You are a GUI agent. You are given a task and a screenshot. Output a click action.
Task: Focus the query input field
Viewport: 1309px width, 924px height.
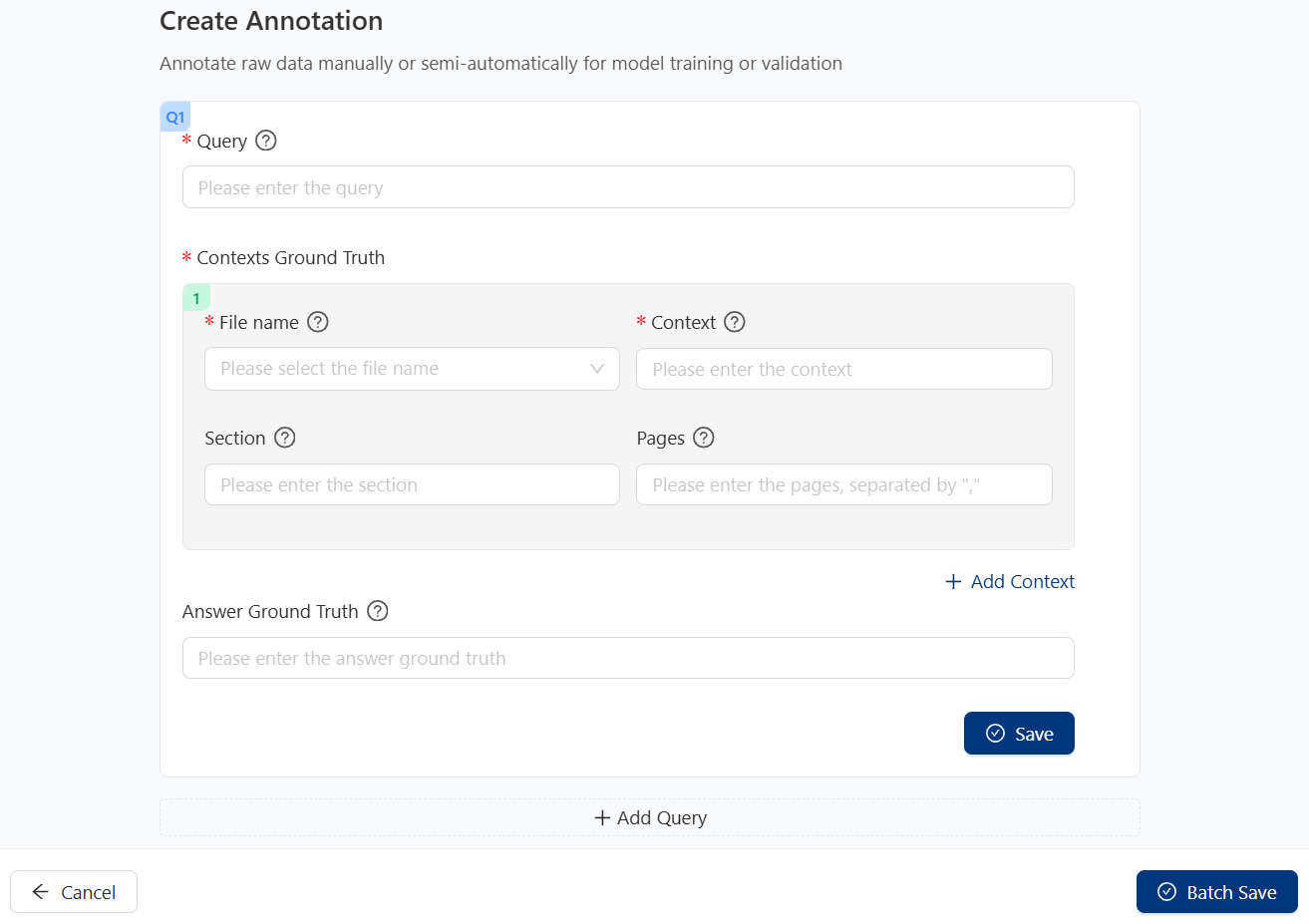click(628, 187)
